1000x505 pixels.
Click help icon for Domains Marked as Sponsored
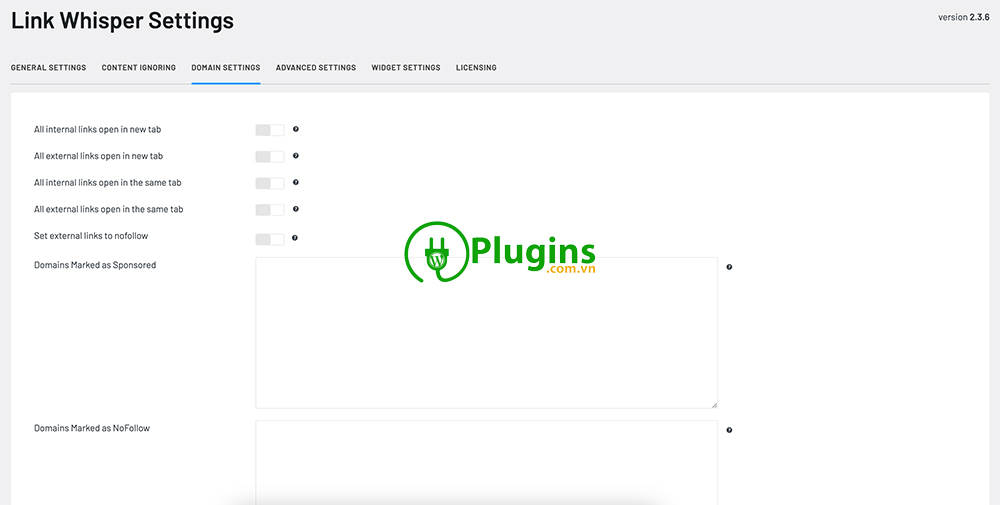729,267
